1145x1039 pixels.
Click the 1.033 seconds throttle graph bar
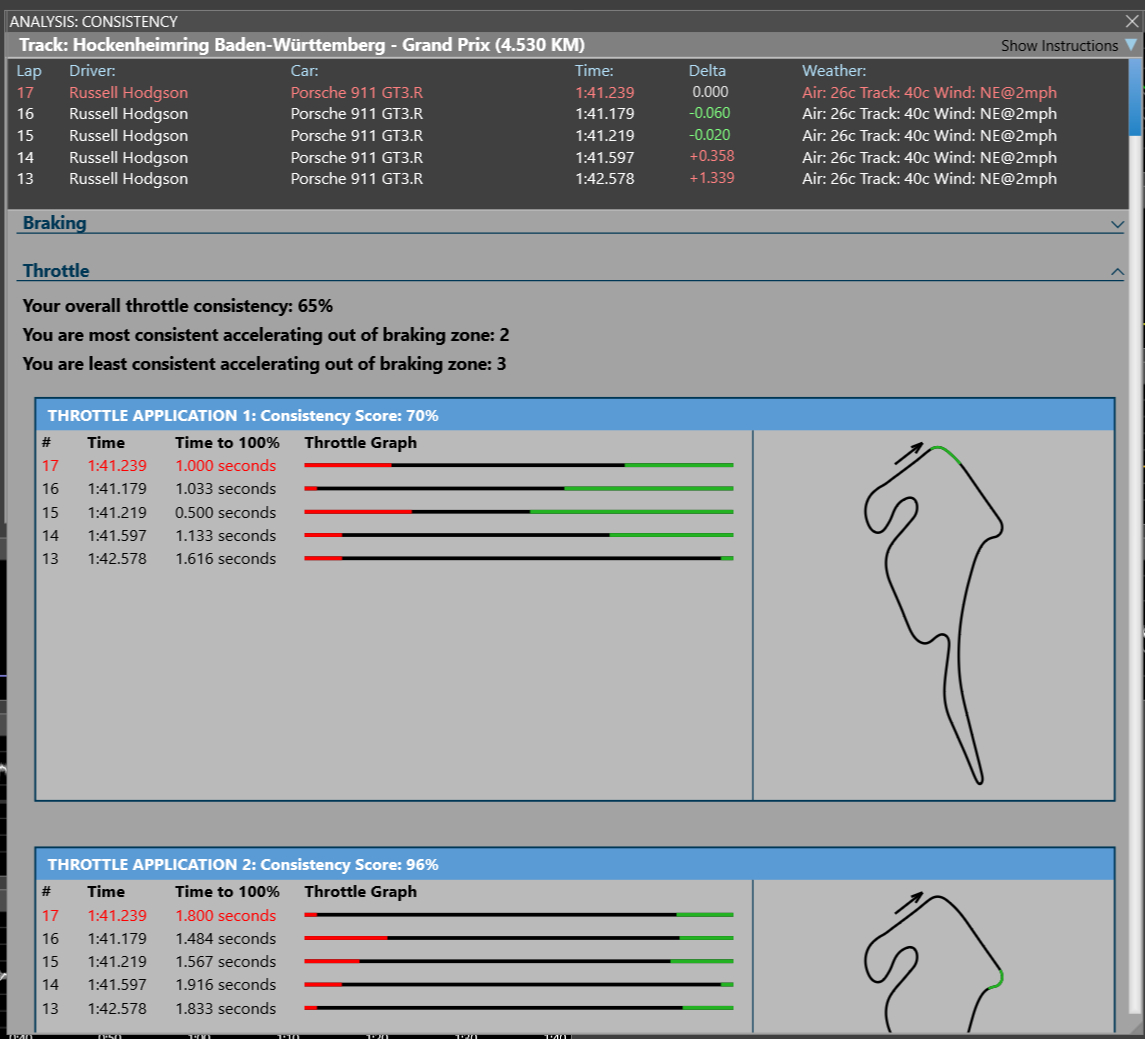[x=518, y=488]
